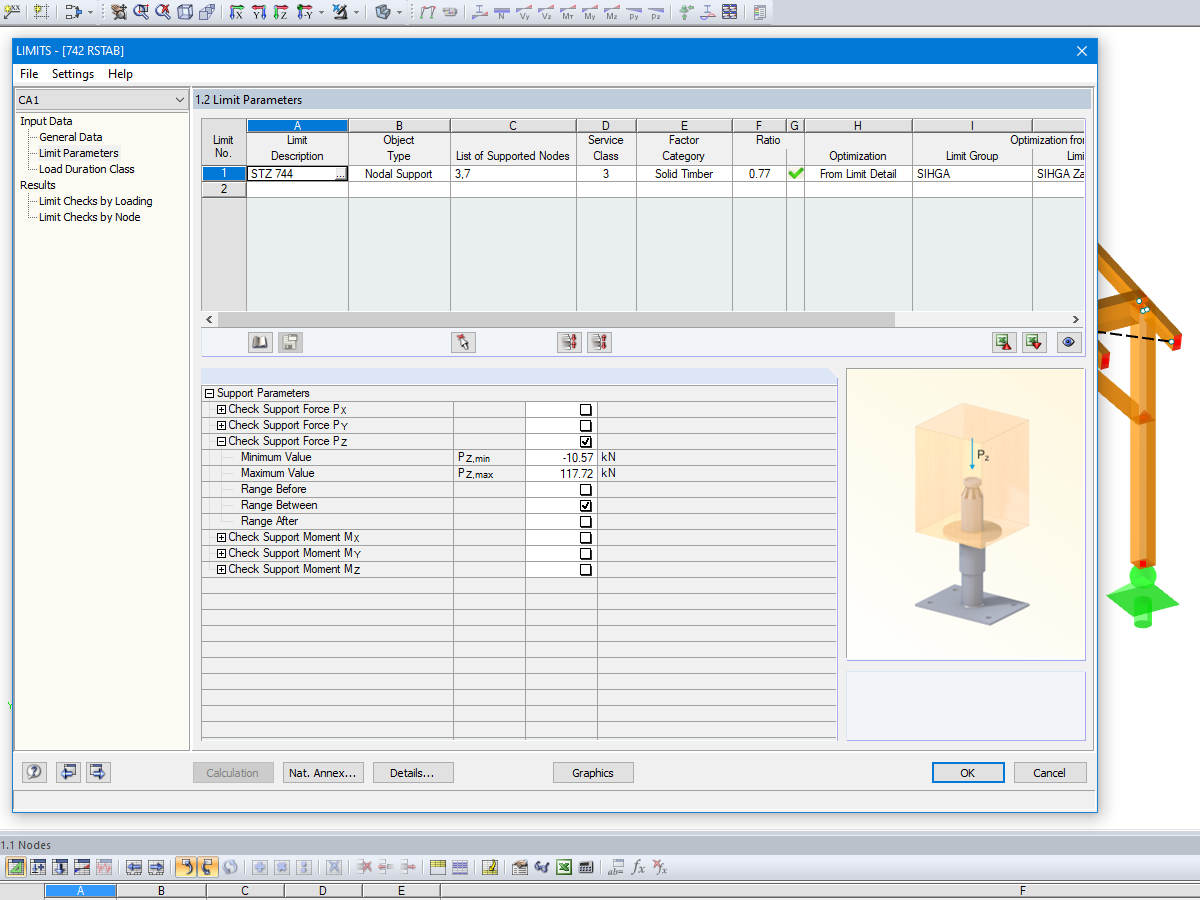Enable Check Support Force Px checkbox
1200x900 pixels.
(x=585, y=409)
